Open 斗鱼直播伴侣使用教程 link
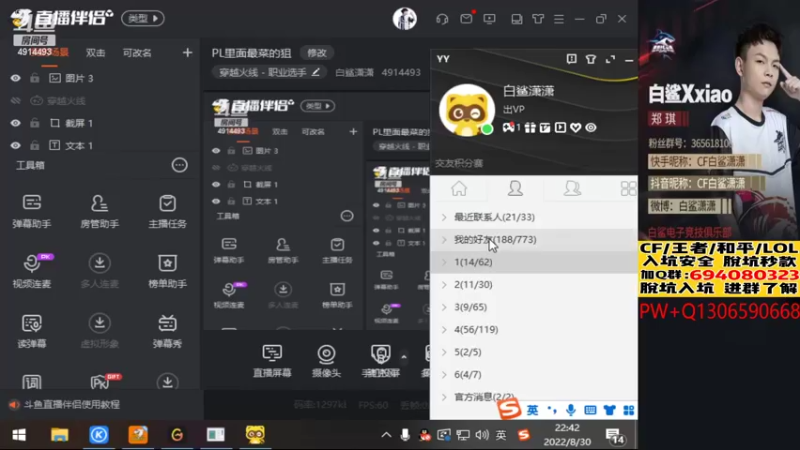 coord(71,404)
